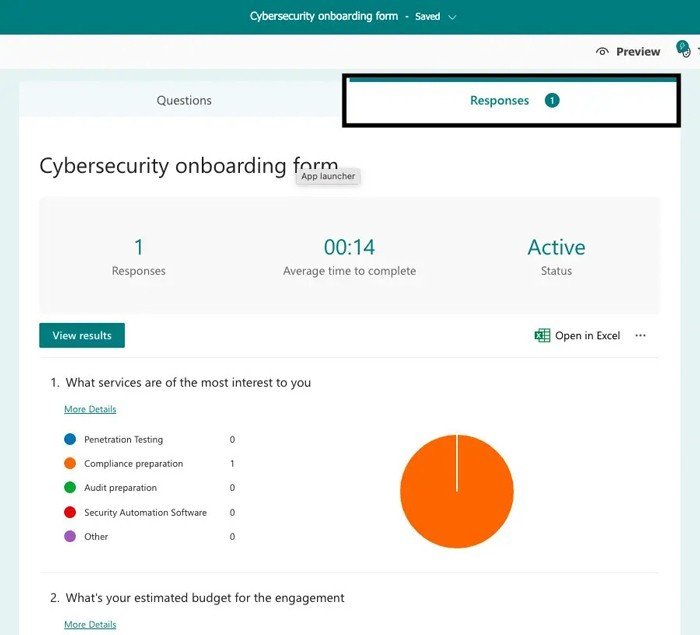Click the red Security Automation Software dot

(x=70, y=512)
